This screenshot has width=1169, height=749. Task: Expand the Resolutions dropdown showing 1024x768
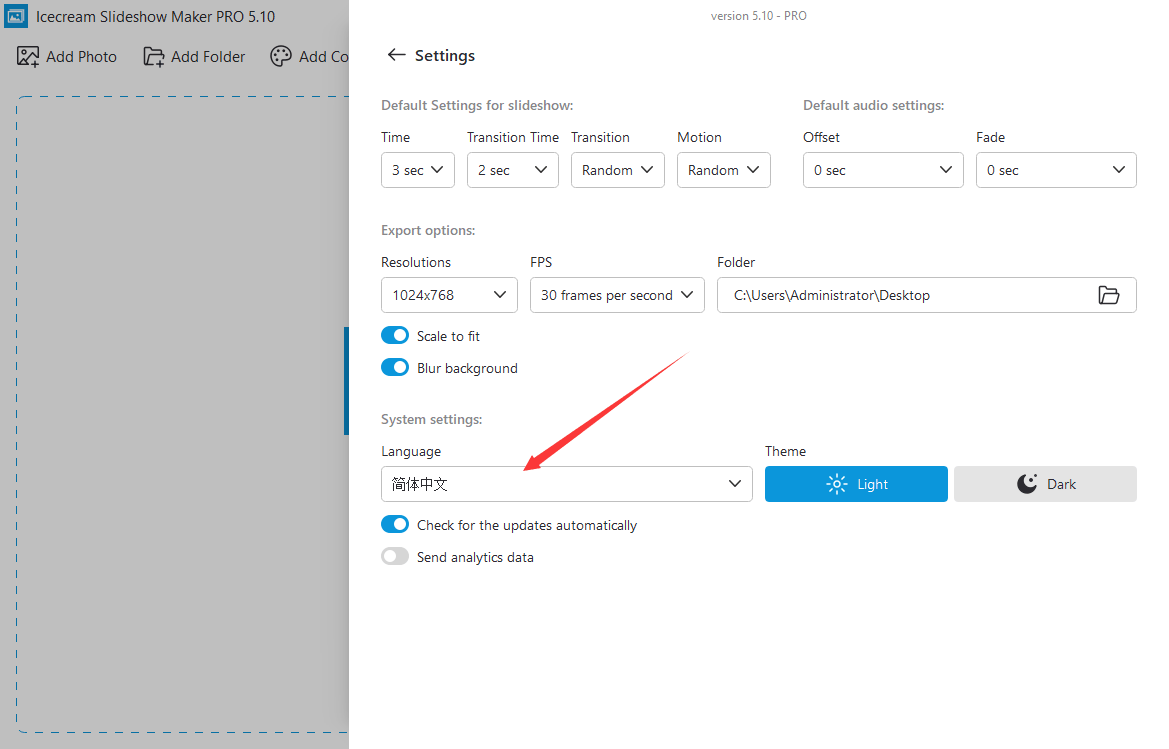(449, 295)
